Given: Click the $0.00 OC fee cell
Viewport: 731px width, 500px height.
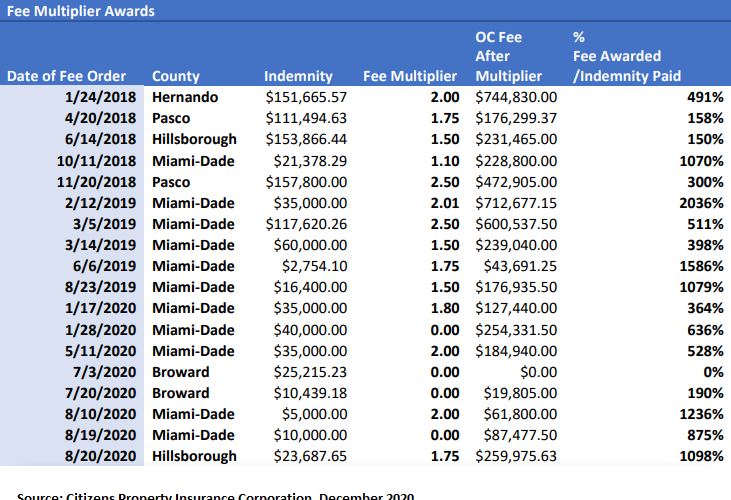Looking at the screenshot, I should click(537, 372).
